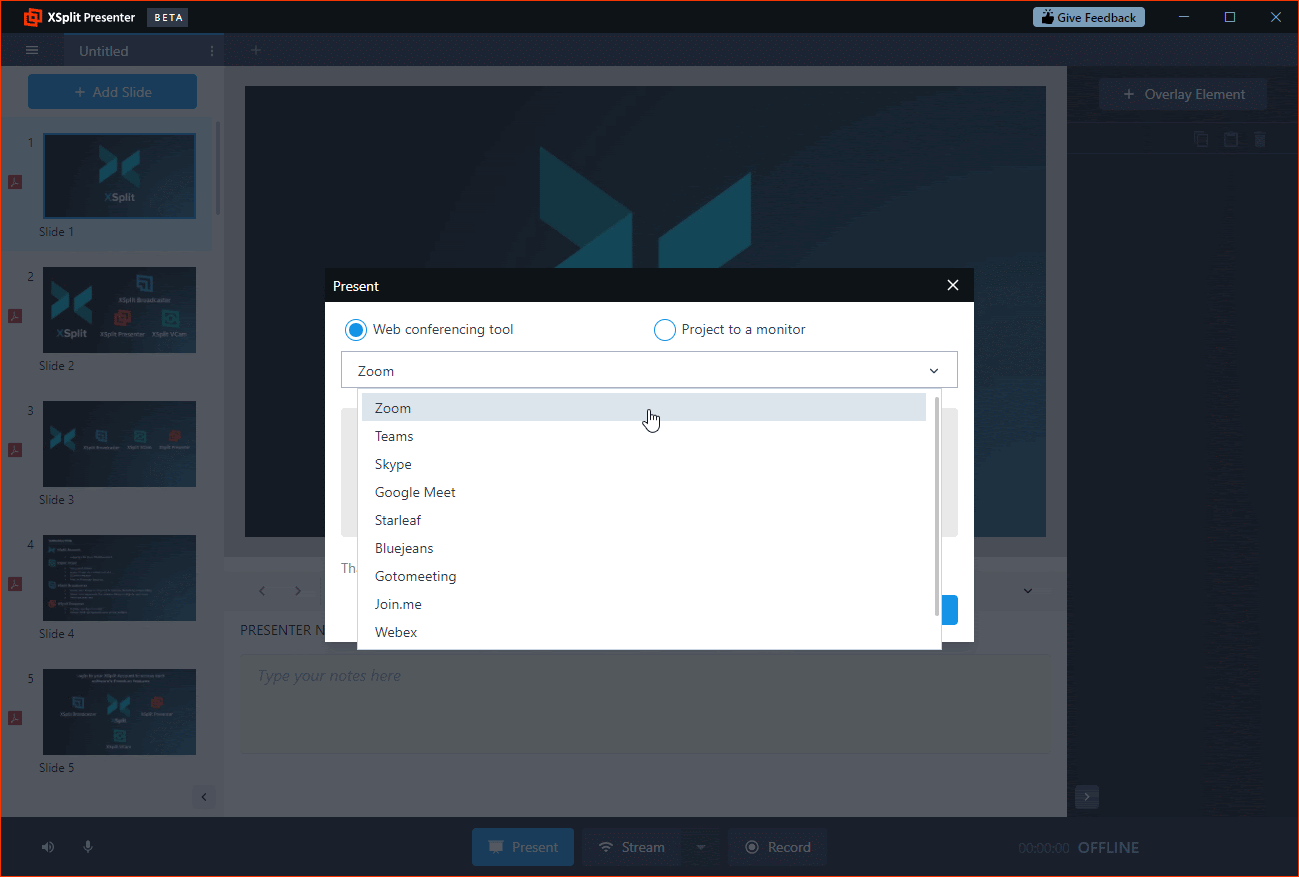
Task: Go to previous slide arrow
Action: point(262,591)
